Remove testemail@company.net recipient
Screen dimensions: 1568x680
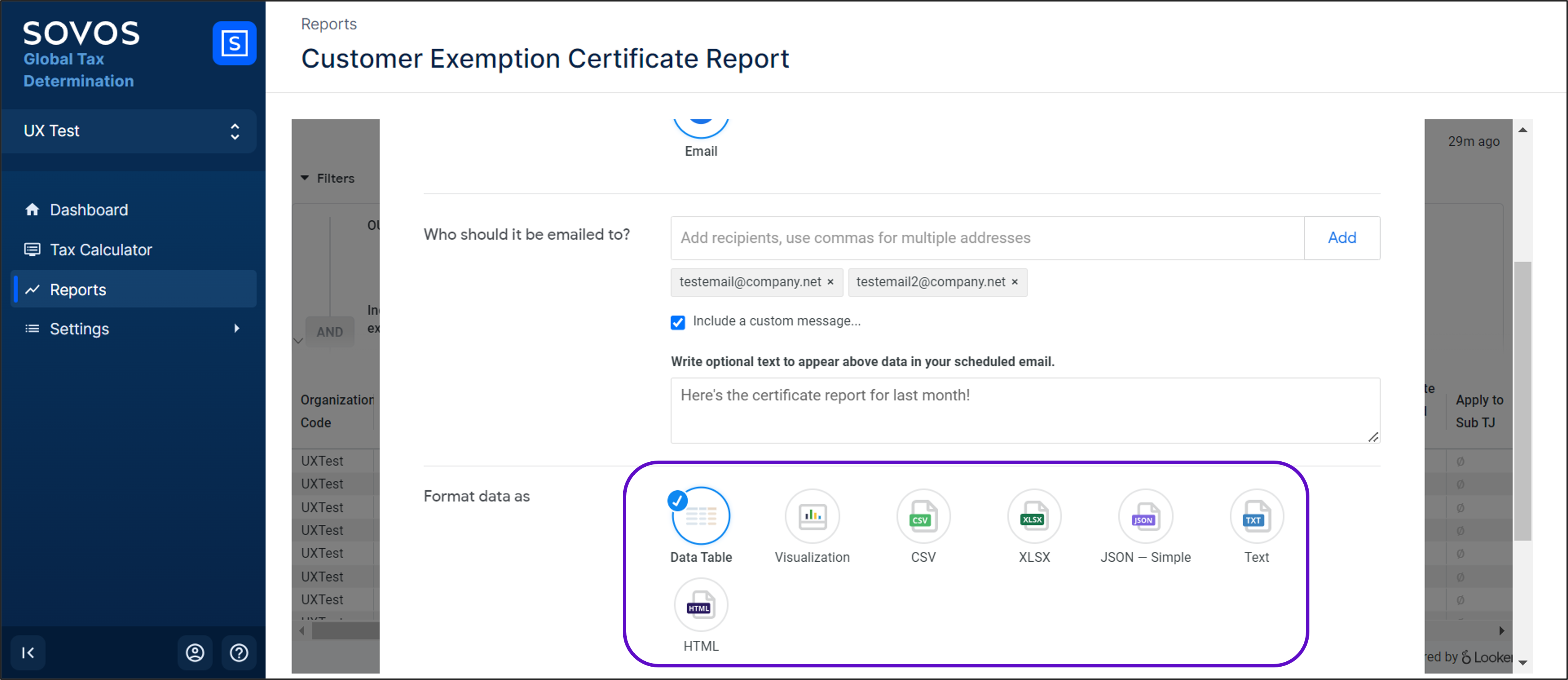click(830, 282)
